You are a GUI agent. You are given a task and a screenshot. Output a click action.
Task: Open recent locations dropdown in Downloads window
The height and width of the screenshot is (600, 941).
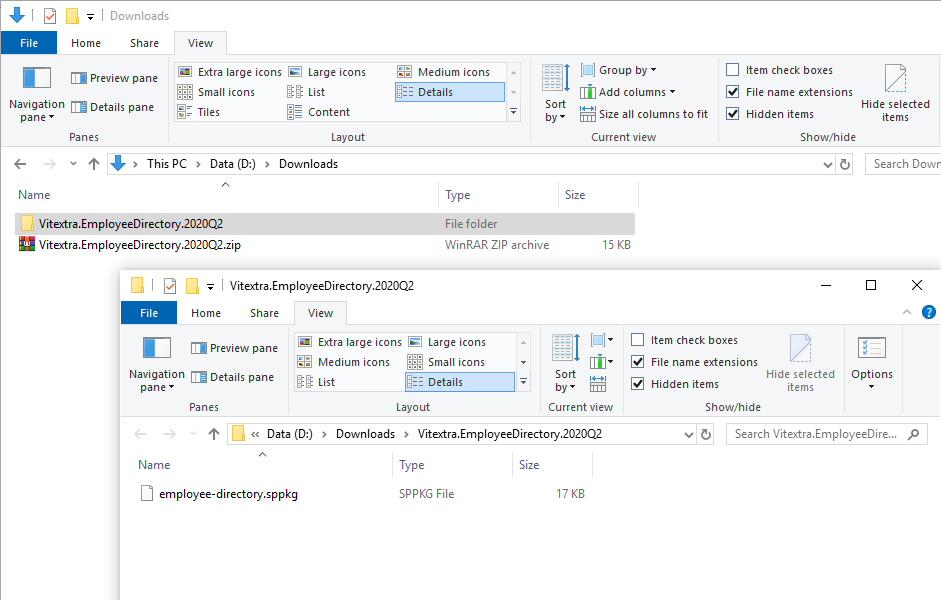[73, 164]
